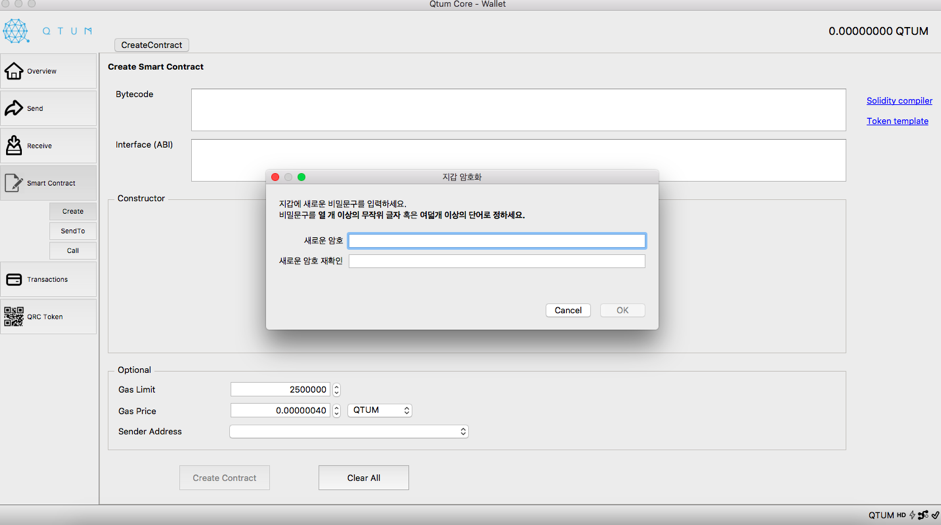
Task: Cancel the wallet encryption dialog
Action: (568, 310)
